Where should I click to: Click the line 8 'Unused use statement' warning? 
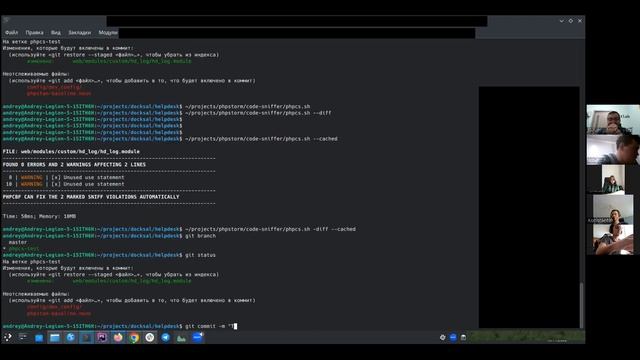pyautogui.click(x=66, y=178)
